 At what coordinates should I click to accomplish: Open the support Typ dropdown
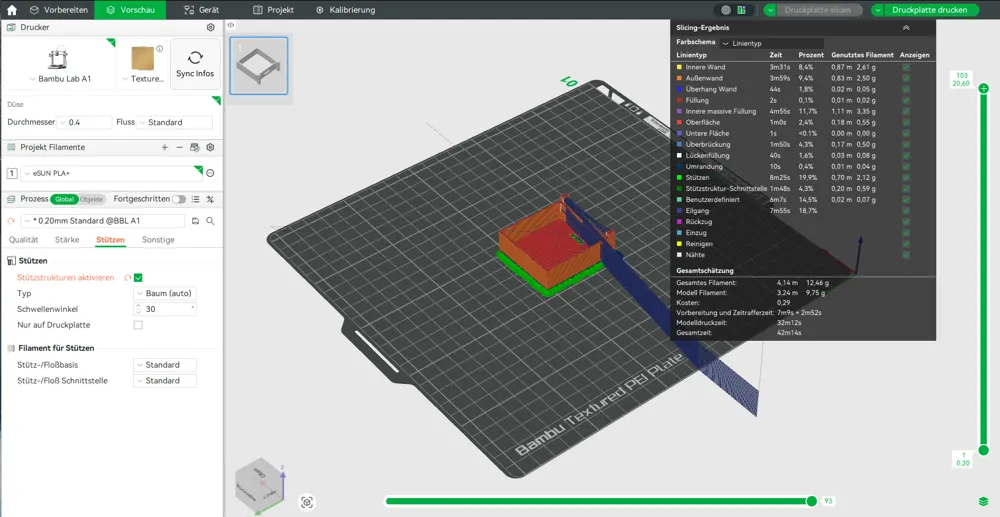(x=165, y=294)
